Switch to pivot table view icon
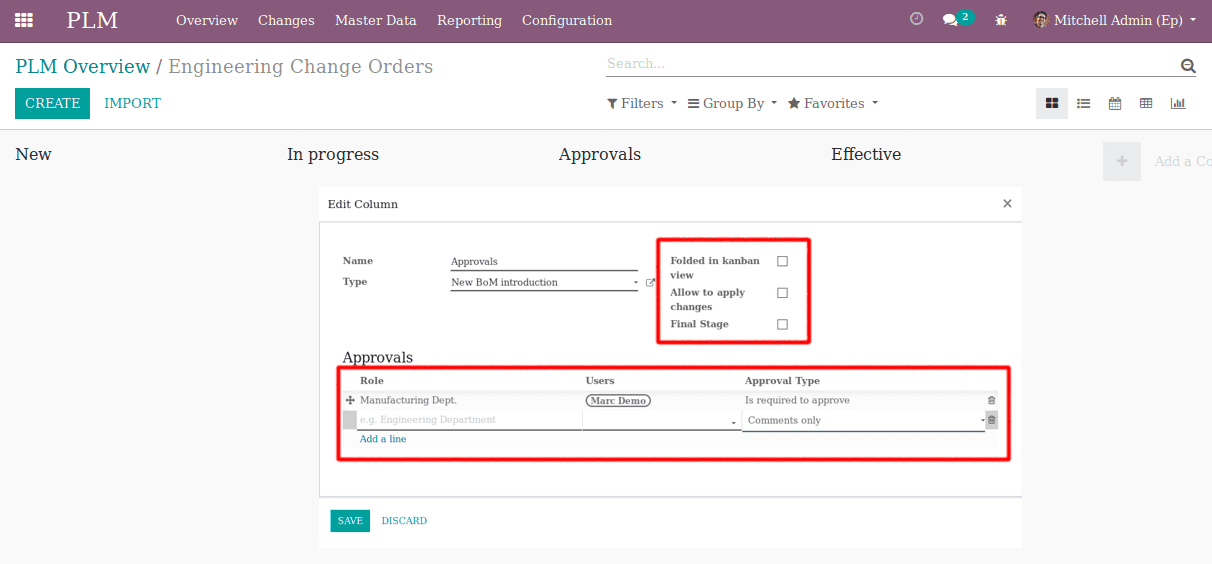 [x=1146, y=103]
